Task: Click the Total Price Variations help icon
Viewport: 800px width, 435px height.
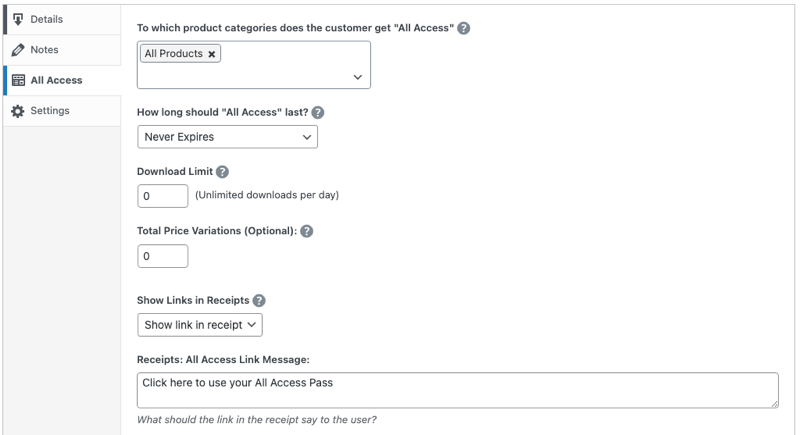Action: (307, 231)
